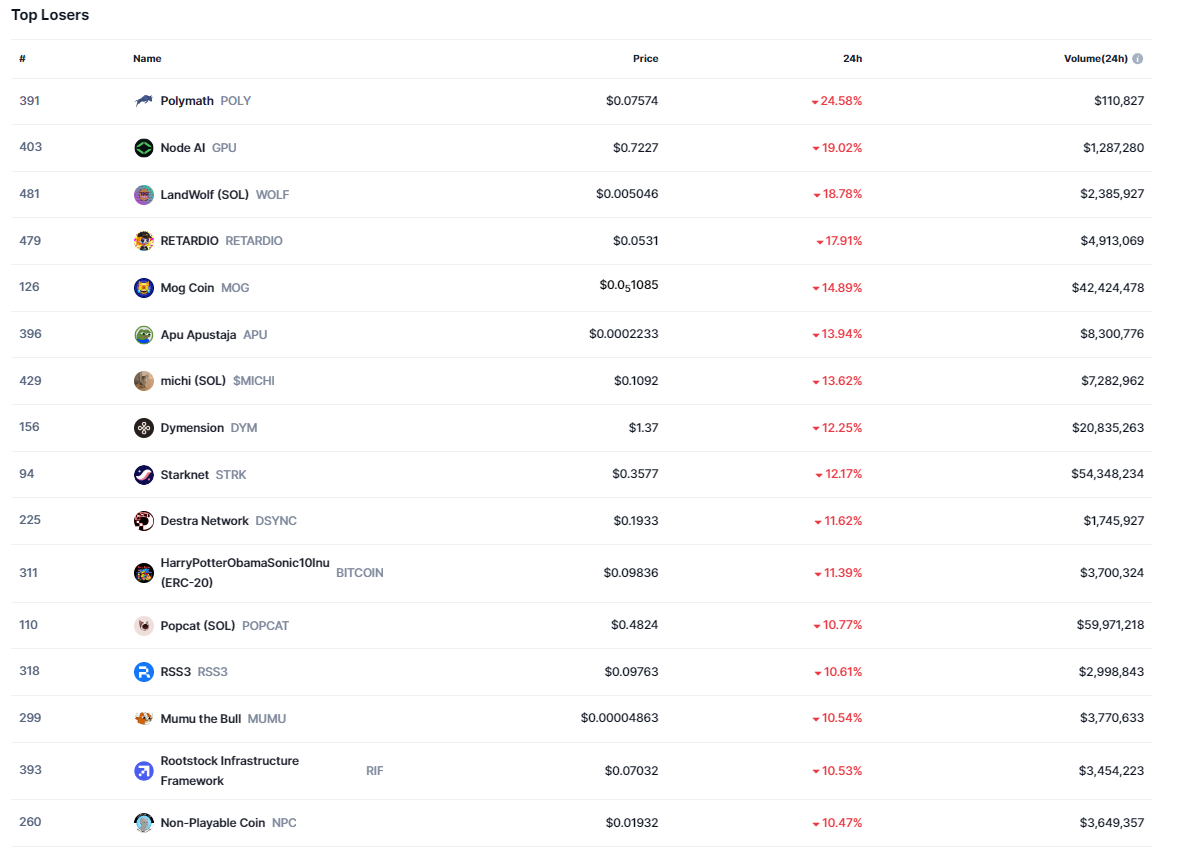Sort by Volume(24h) column header
The image size is (1195, 847).
pos(1095,59)
